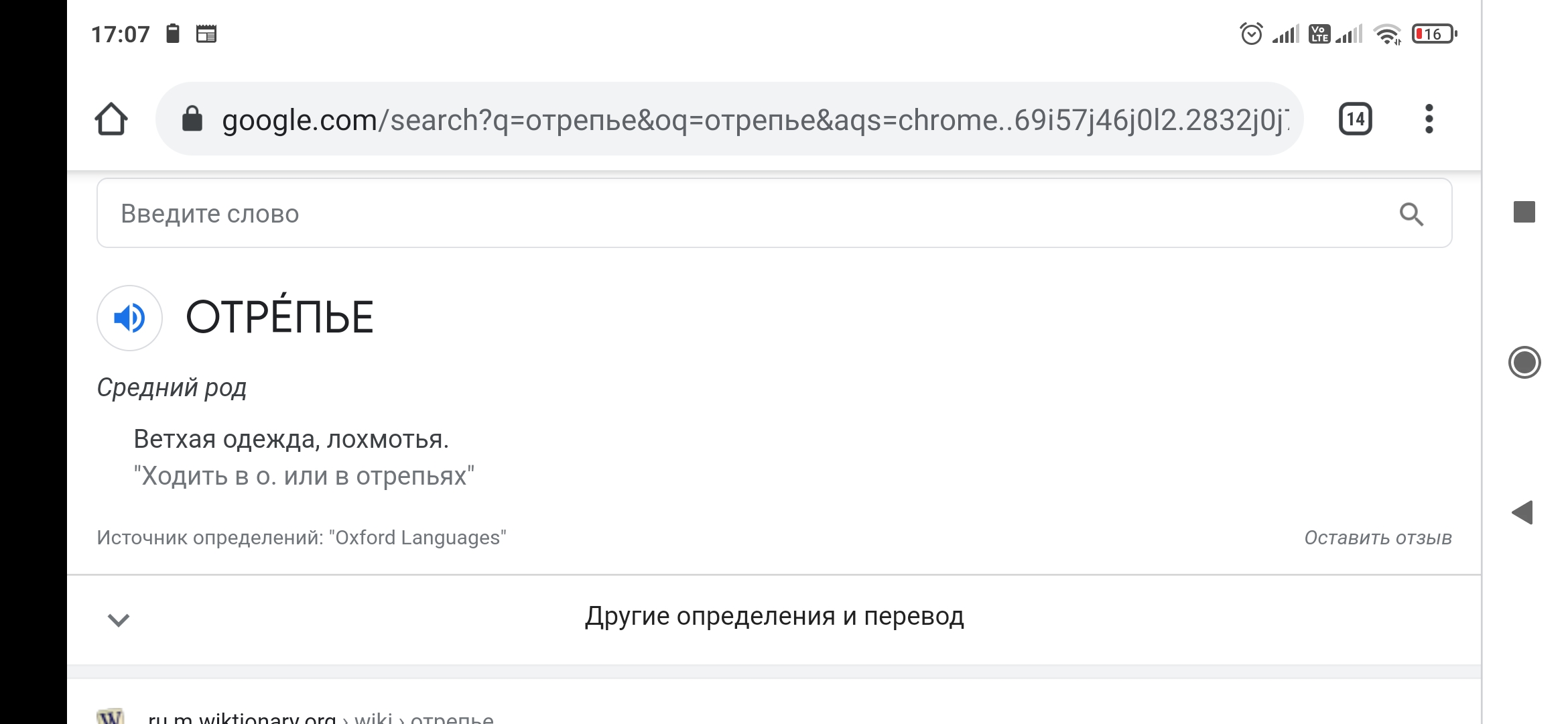Tap the Wi-Fi signal icon in status bar
The height and width of the screenshot is (724, 1568).
(x=1387, y=34)
